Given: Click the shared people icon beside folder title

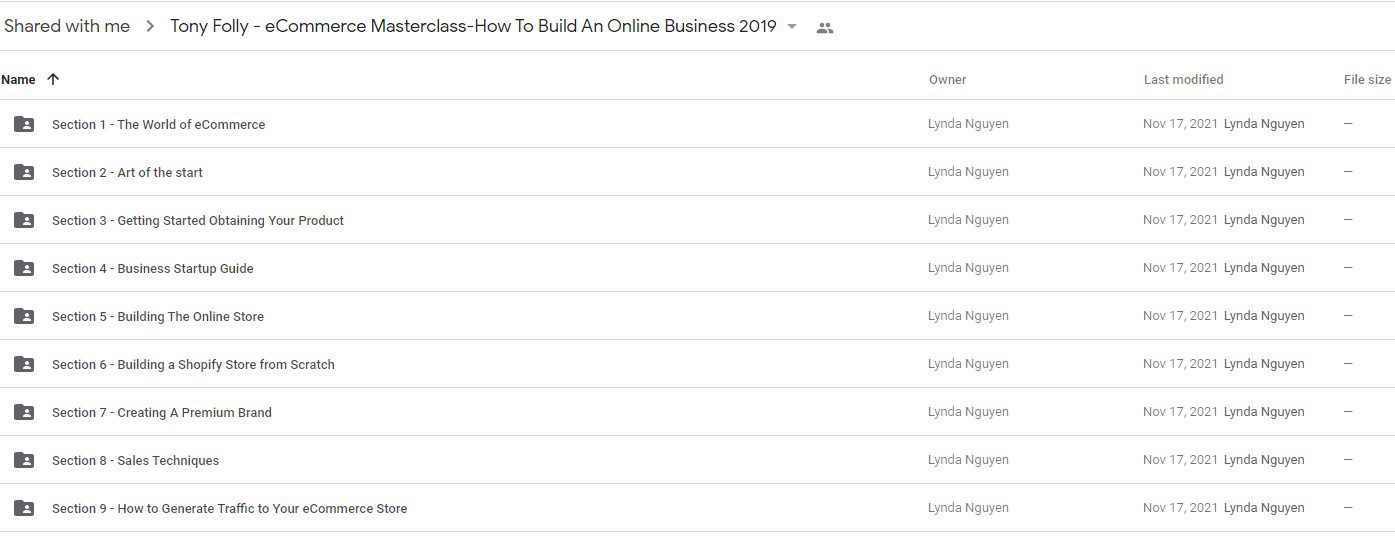Looking at the screenshot, I should [825, 28].
